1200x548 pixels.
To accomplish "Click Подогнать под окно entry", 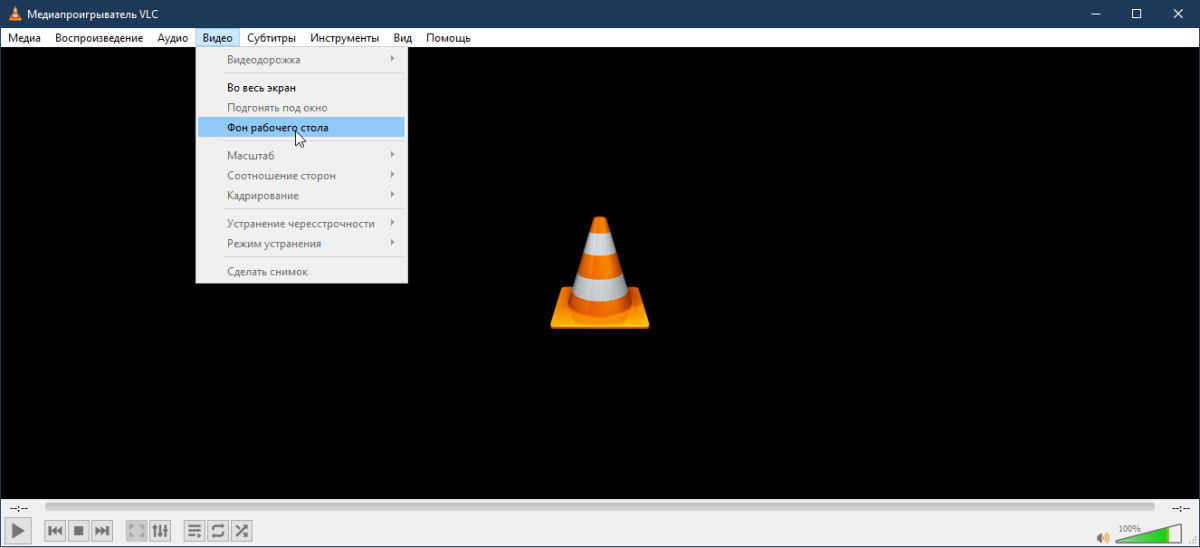I will coord(302,107).
